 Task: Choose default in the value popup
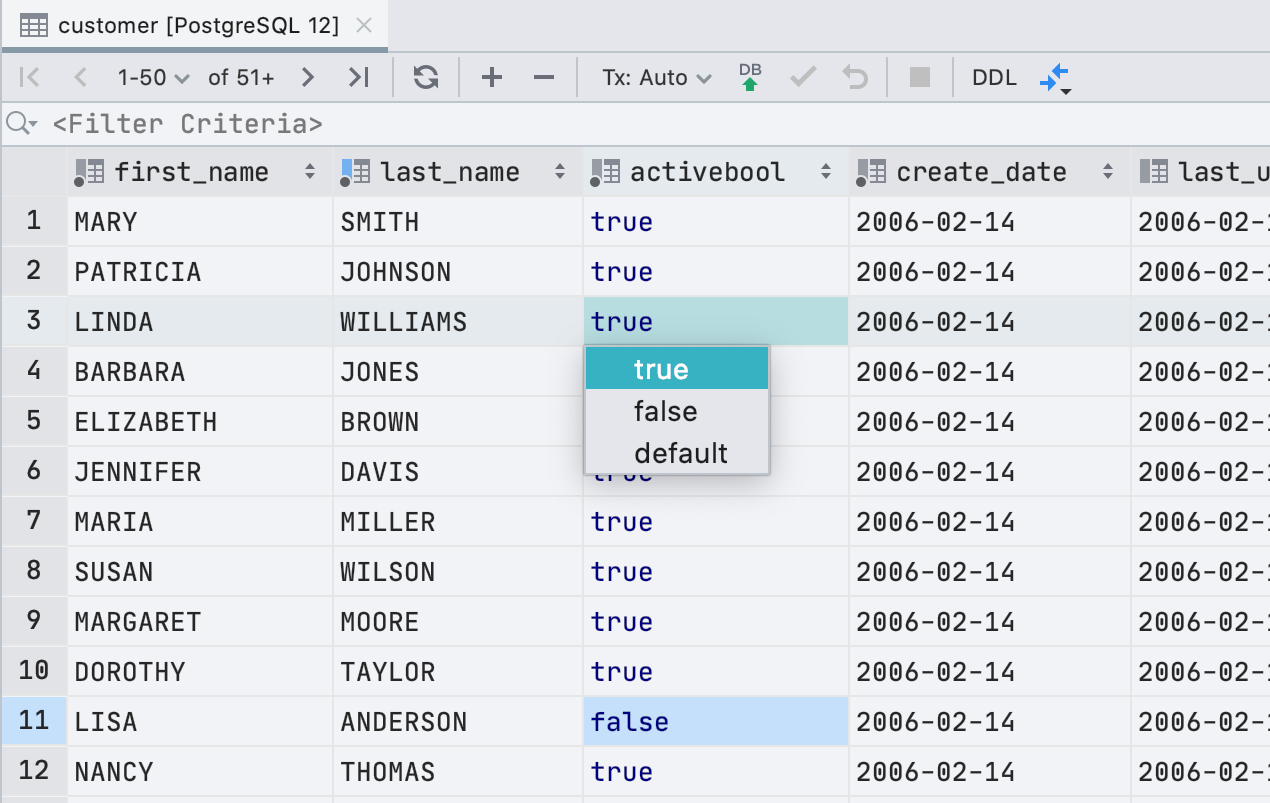coord(677,453)
